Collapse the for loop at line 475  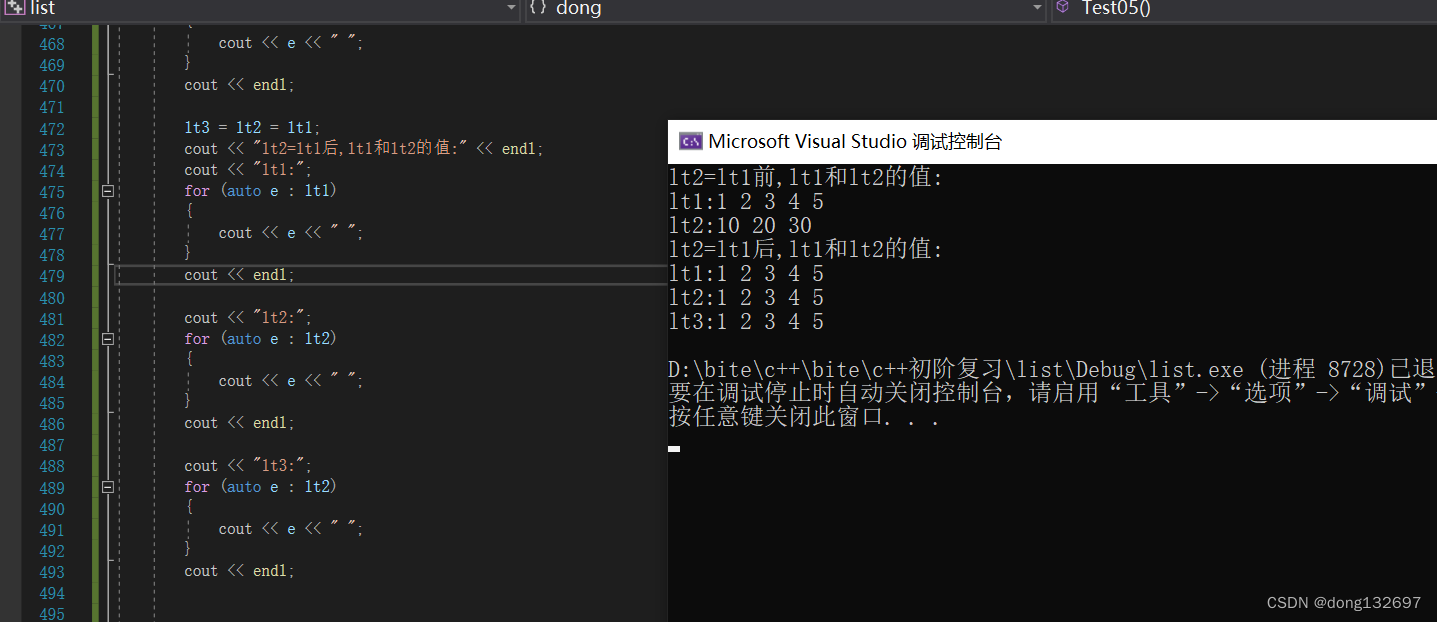click(108, 191)
